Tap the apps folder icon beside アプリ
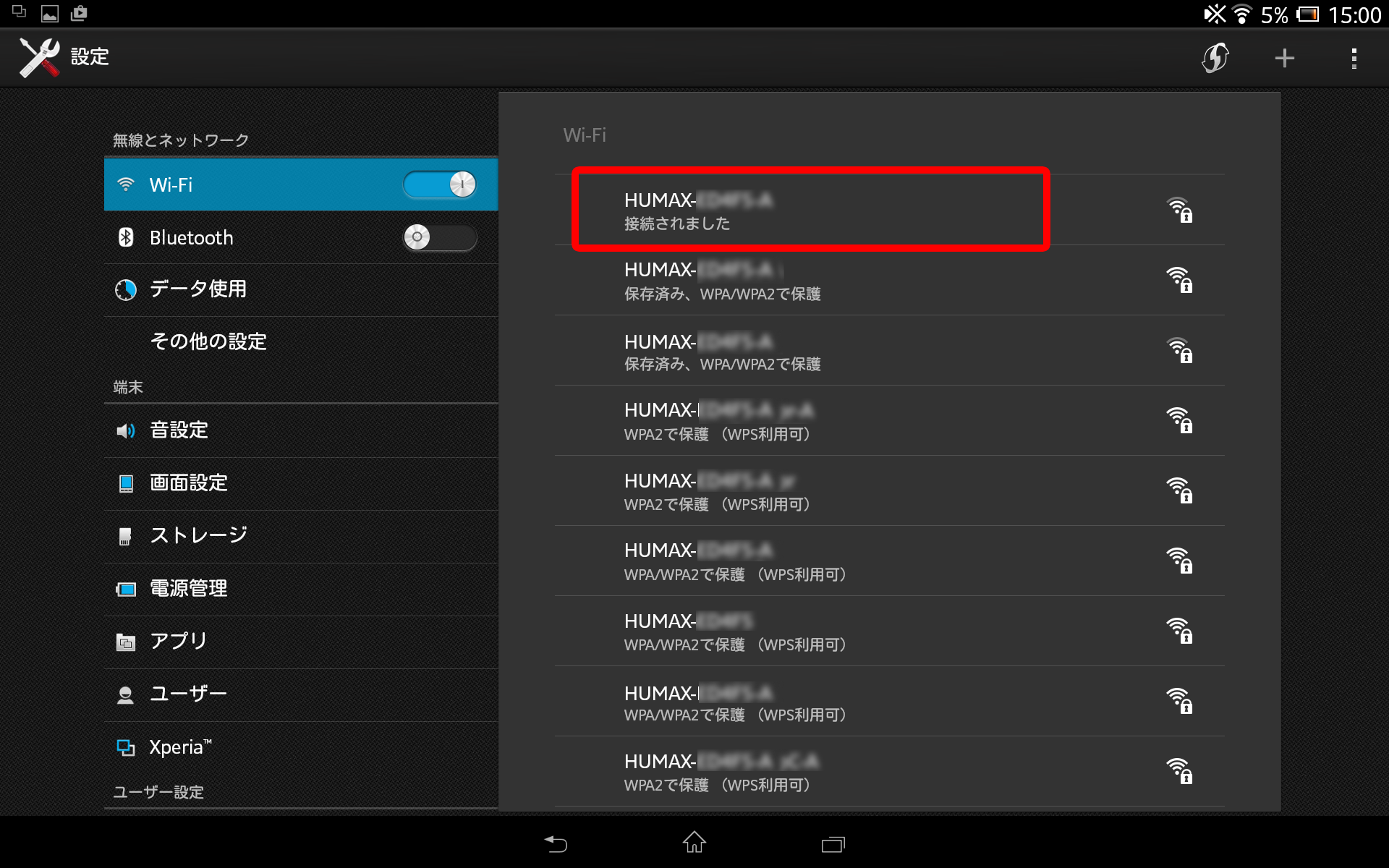This screenshot has height=868, width=1389. pos(126,642)
